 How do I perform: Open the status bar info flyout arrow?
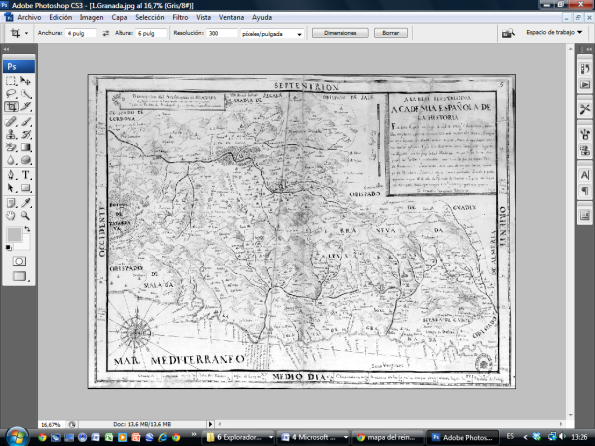tap(211, 424)
